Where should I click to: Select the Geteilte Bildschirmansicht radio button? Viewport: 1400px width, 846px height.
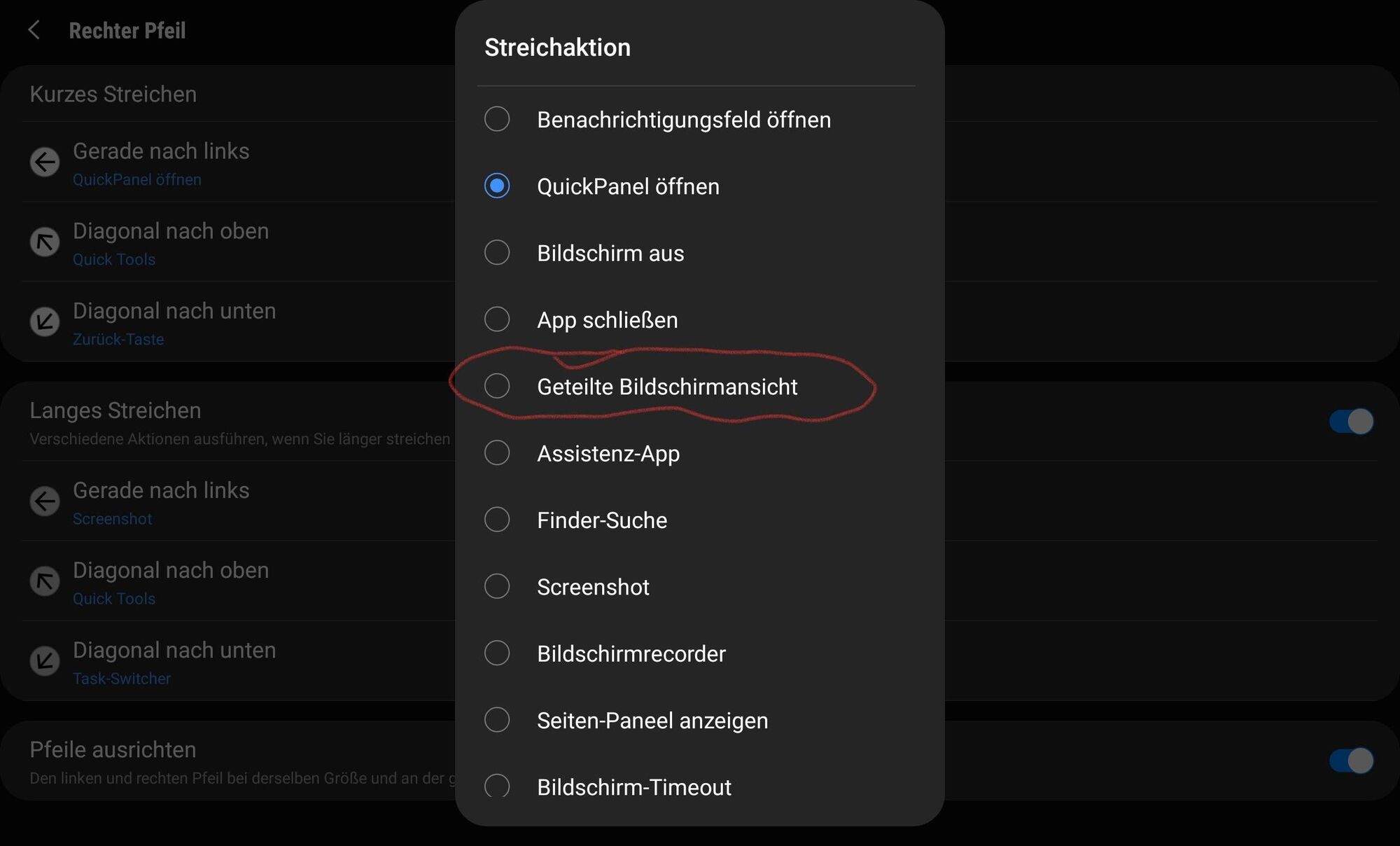tap(497, 386)
